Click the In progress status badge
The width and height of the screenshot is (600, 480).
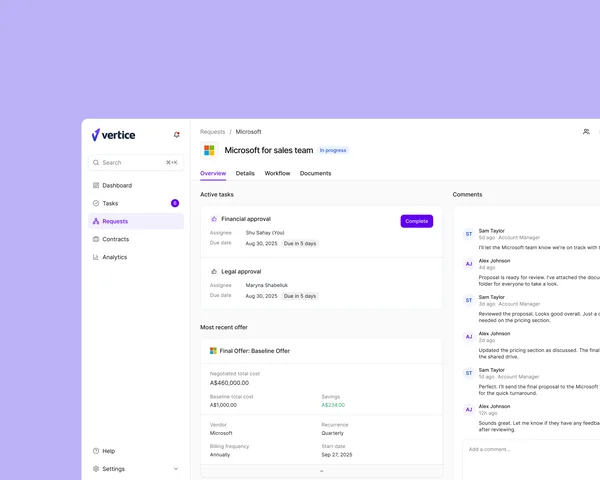(x=333, y=150)
